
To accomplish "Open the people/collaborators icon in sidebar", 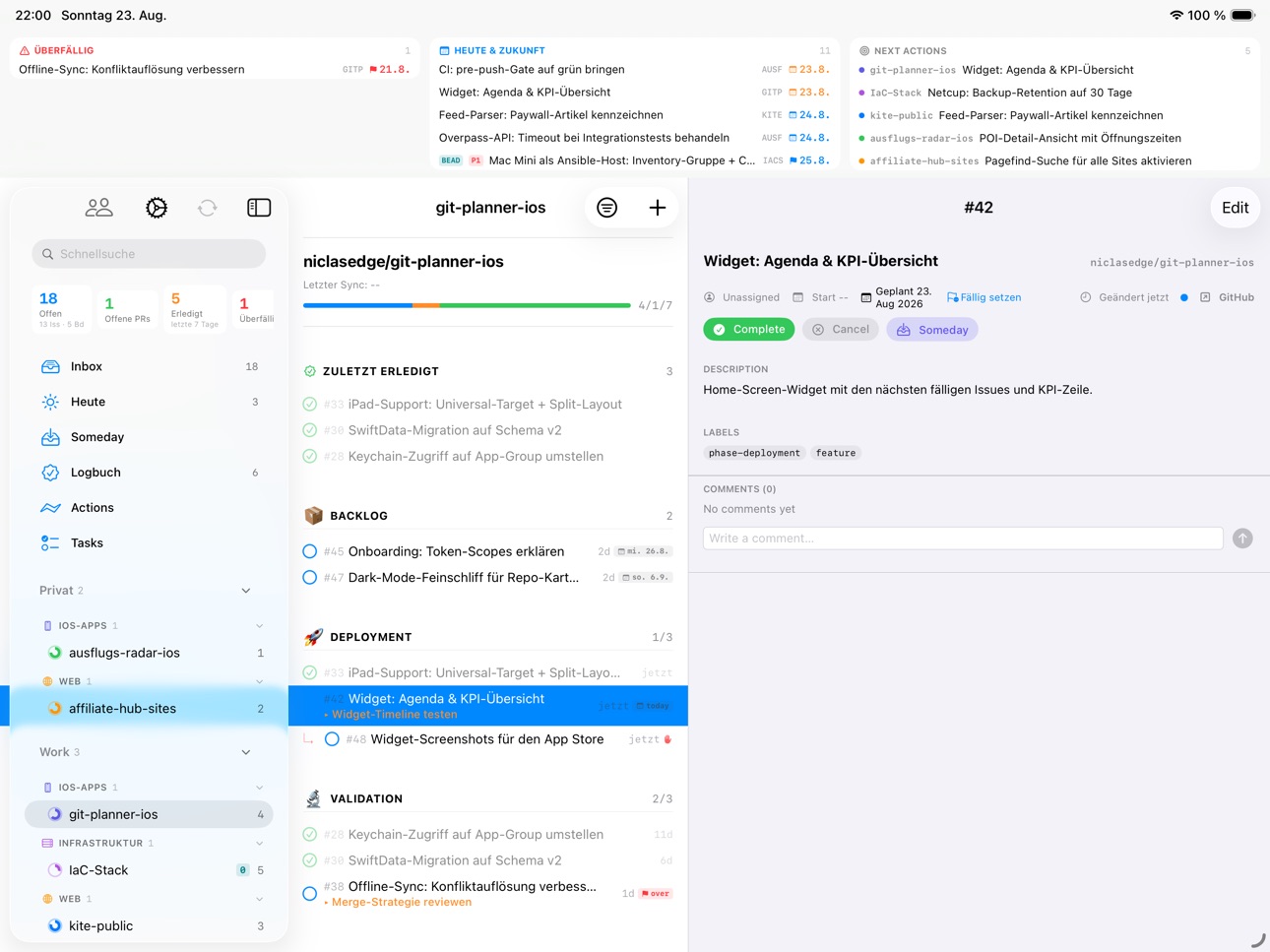I will [x=99, y=208].
